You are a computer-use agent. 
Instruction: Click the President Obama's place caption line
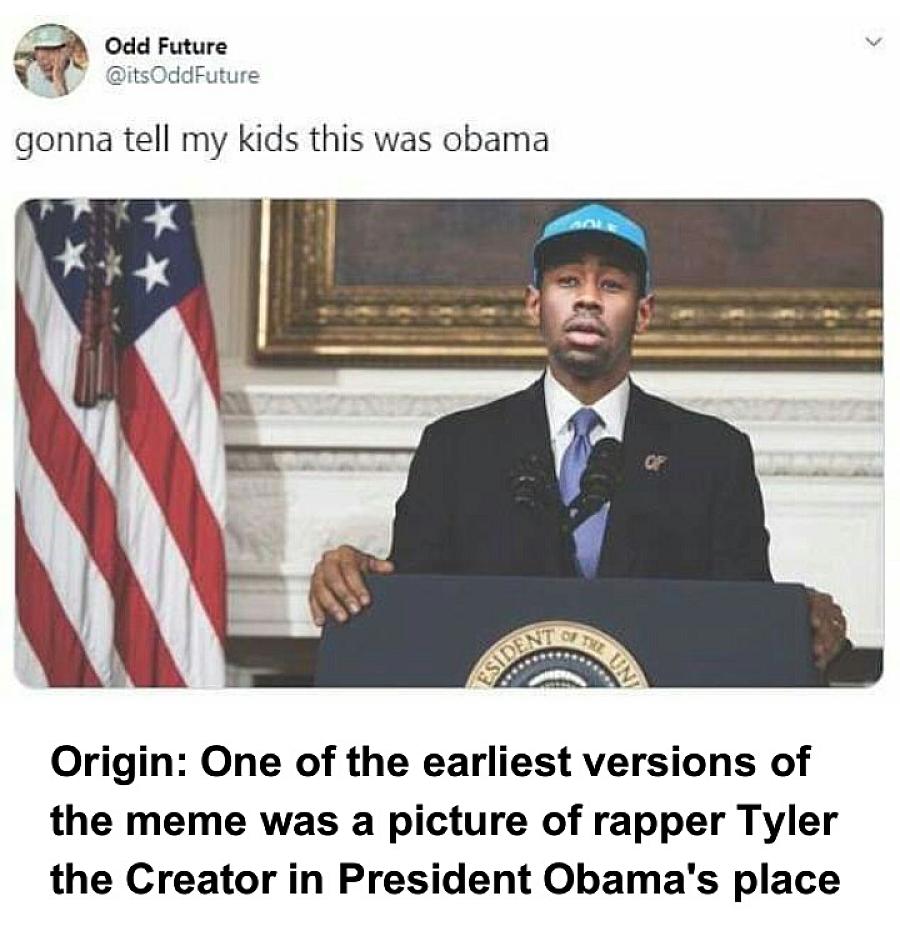(x=445, y=879)
